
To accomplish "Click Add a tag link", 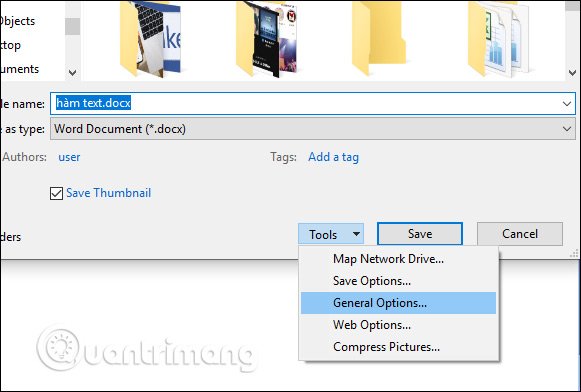I will pos(333,157).
